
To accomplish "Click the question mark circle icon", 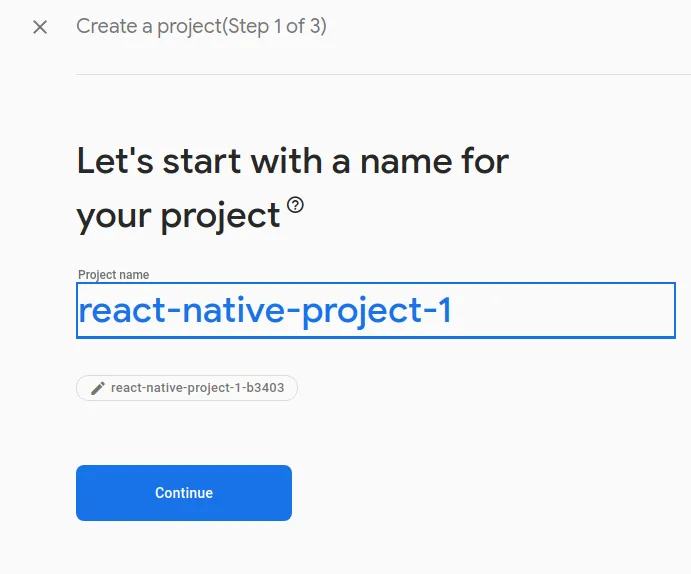I will 295,205.
